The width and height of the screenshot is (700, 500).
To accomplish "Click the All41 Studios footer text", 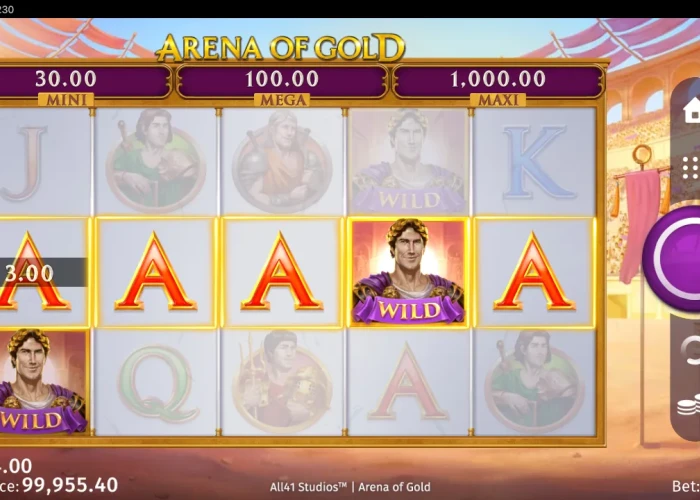I will 308,487.
